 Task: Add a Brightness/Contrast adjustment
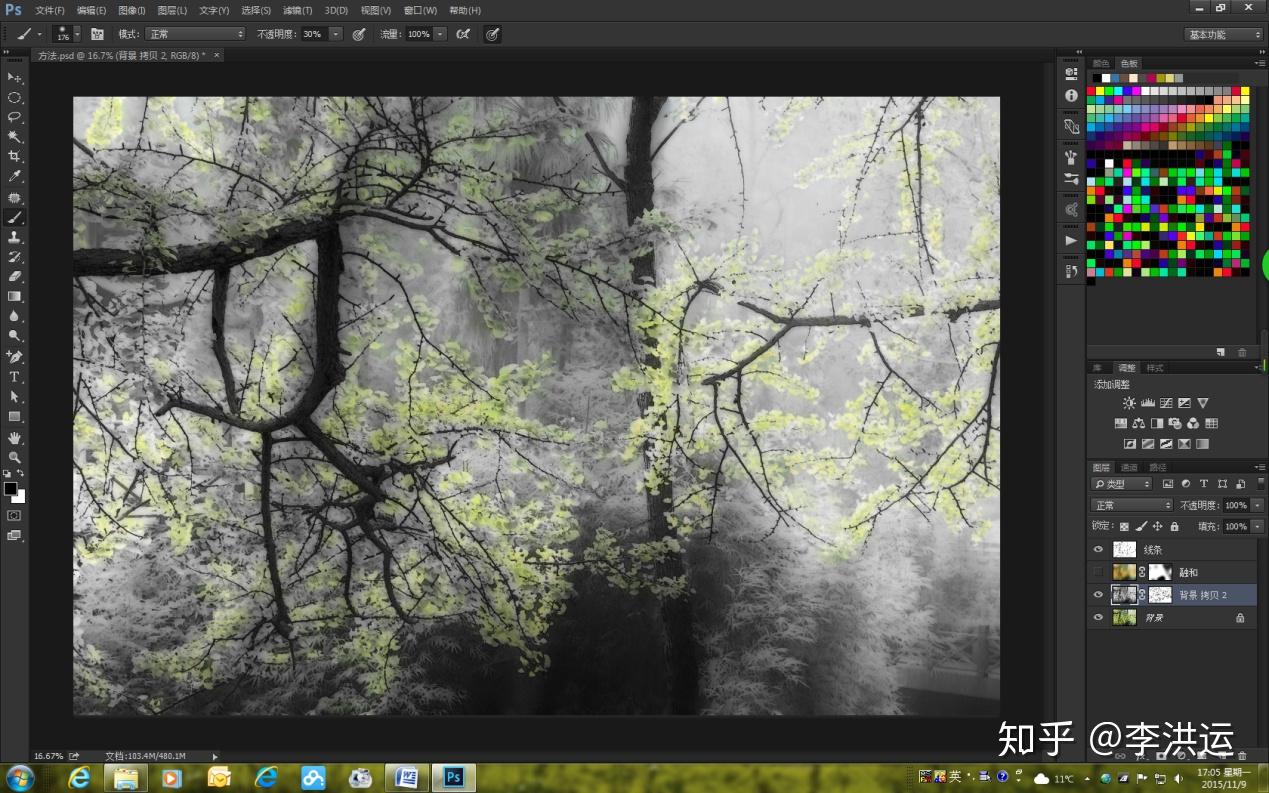[x=1129, y=403]
